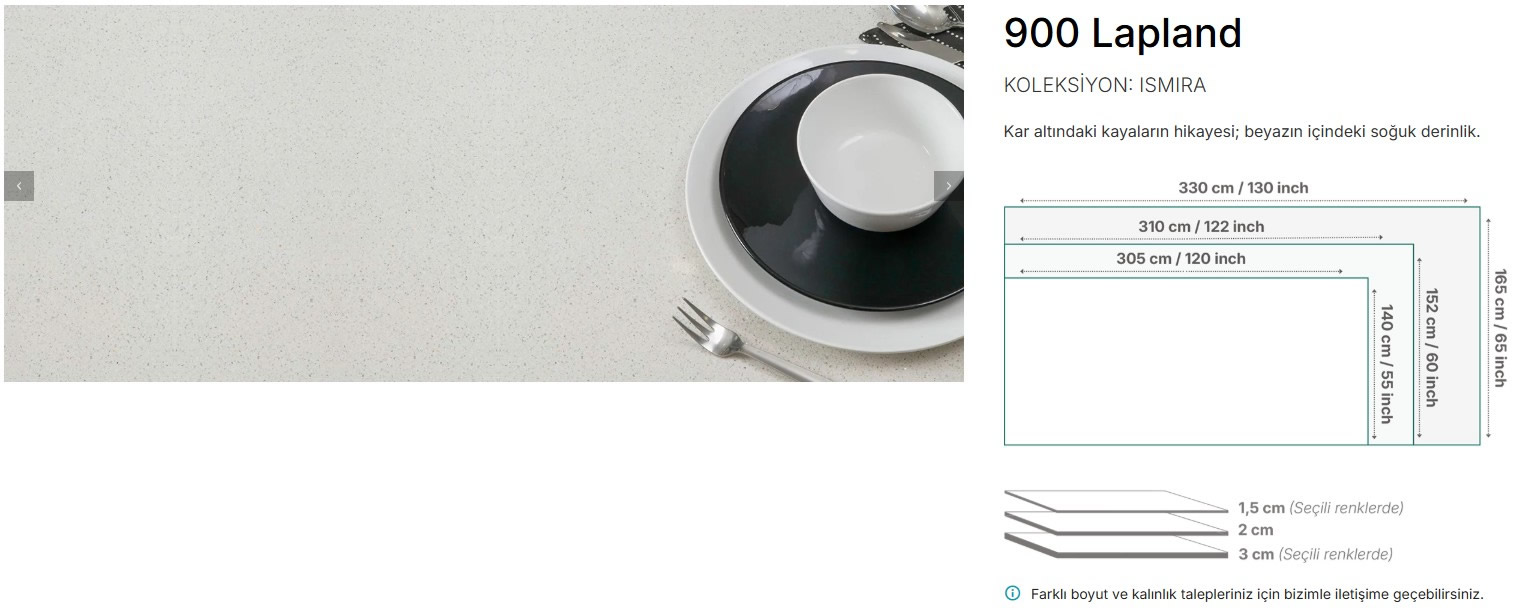
Task: Select the 2 cm thickness label
Action: [x=1256, y=530]
